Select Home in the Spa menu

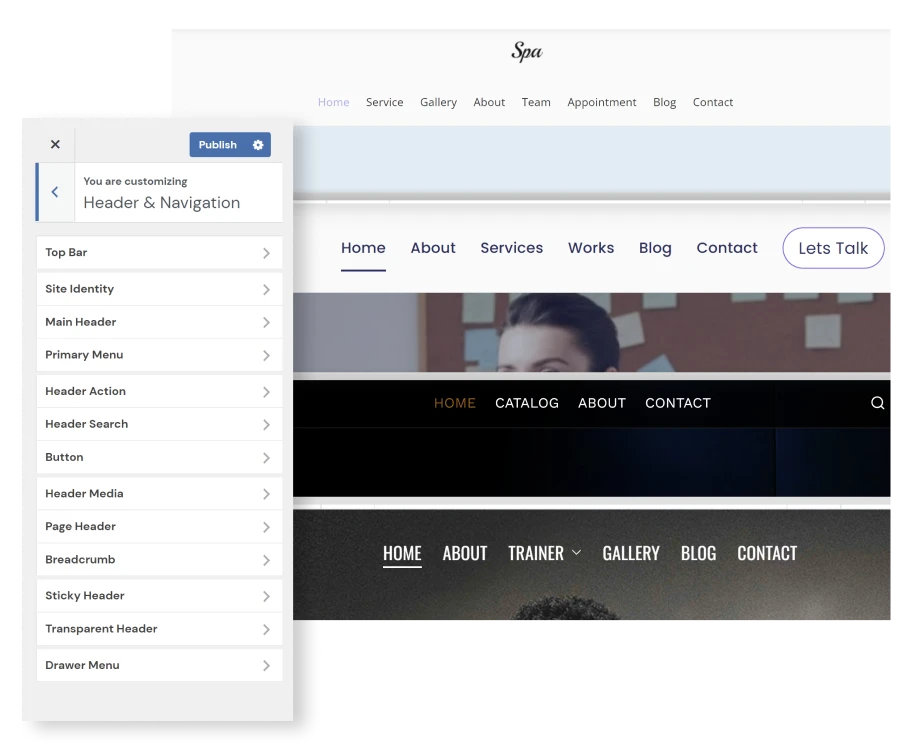(x=333, y=102)
